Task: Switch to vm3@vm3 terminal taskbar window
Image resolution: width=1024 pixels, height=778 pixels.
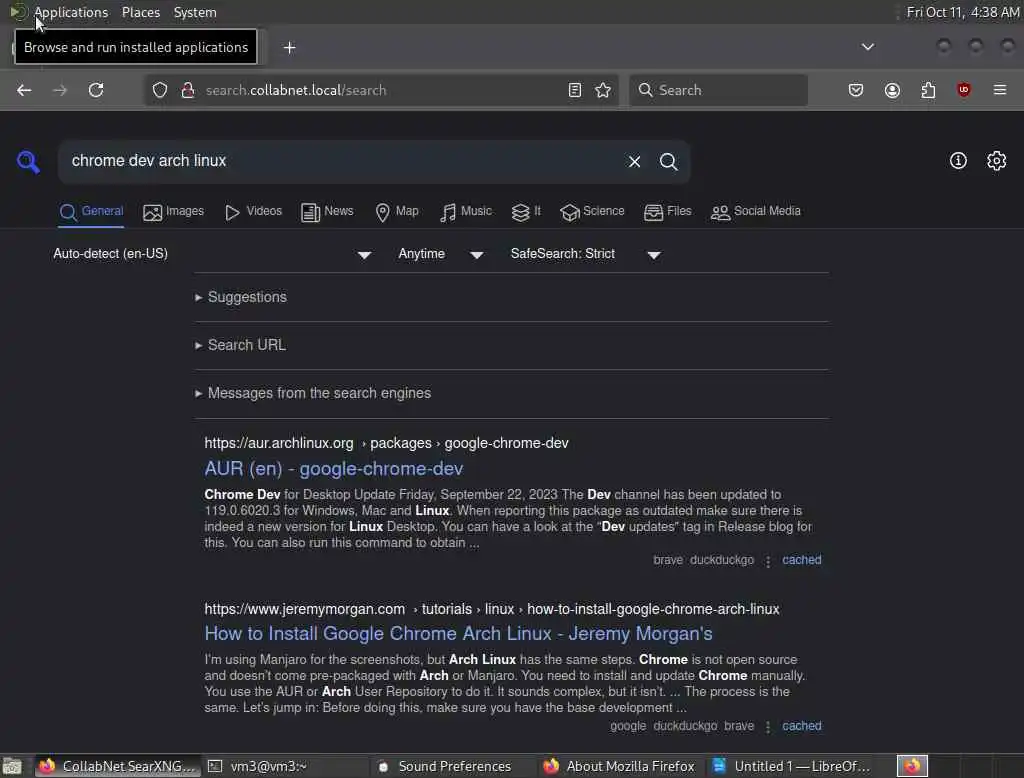Action: 285,766
